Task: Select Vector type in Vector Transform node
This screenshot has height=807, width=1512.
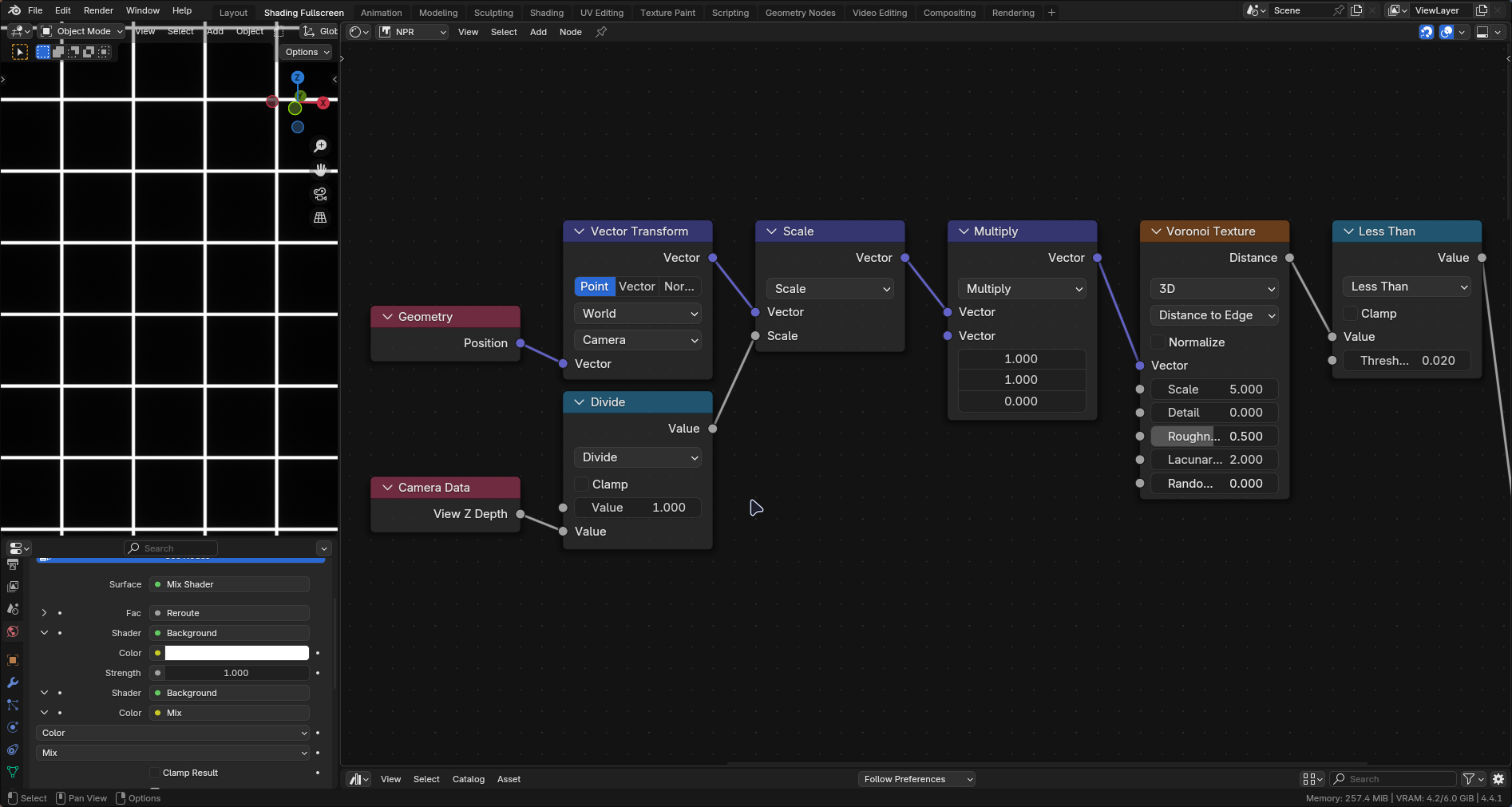Action: tap(636, 287)
